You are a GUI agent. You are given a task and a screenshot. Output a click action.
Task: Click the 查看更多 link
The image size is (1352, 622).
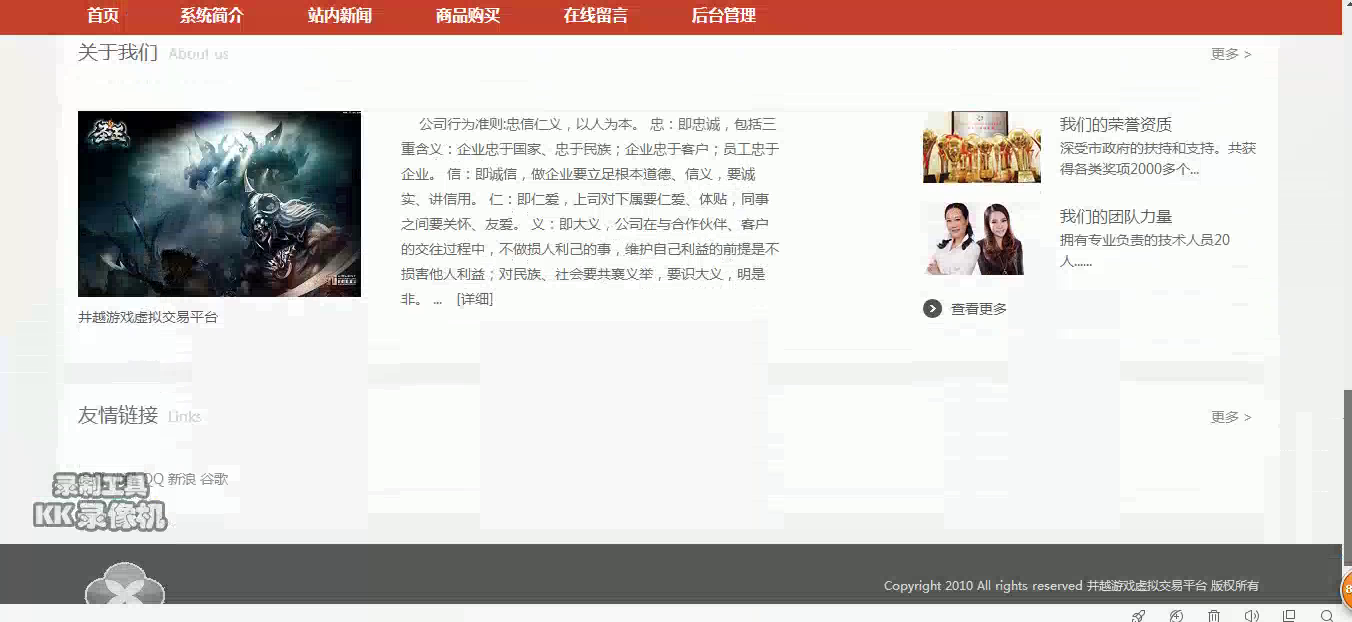pyautogui.click(x=979, y=309)
